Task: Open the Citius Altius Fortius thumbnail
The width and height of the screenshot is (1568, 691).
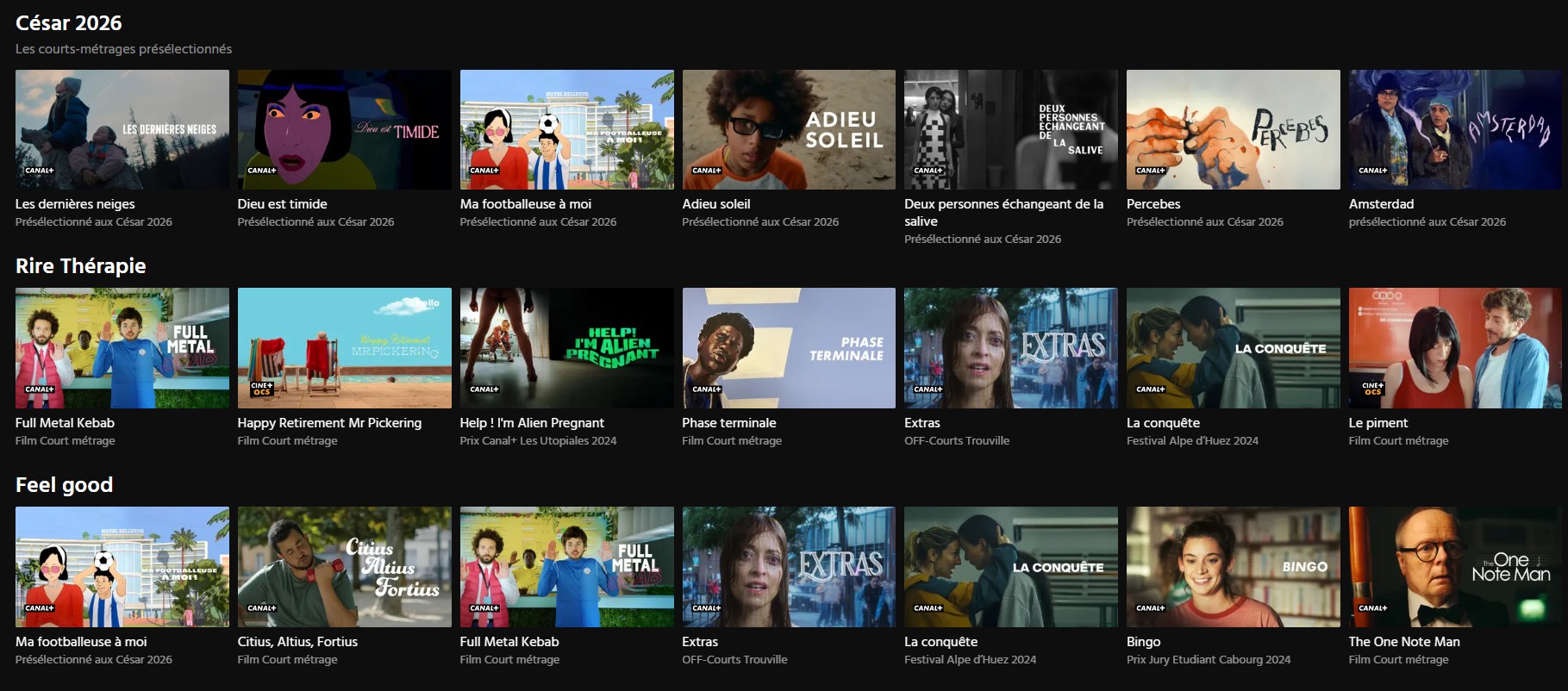Action: (x=345, y=567)
